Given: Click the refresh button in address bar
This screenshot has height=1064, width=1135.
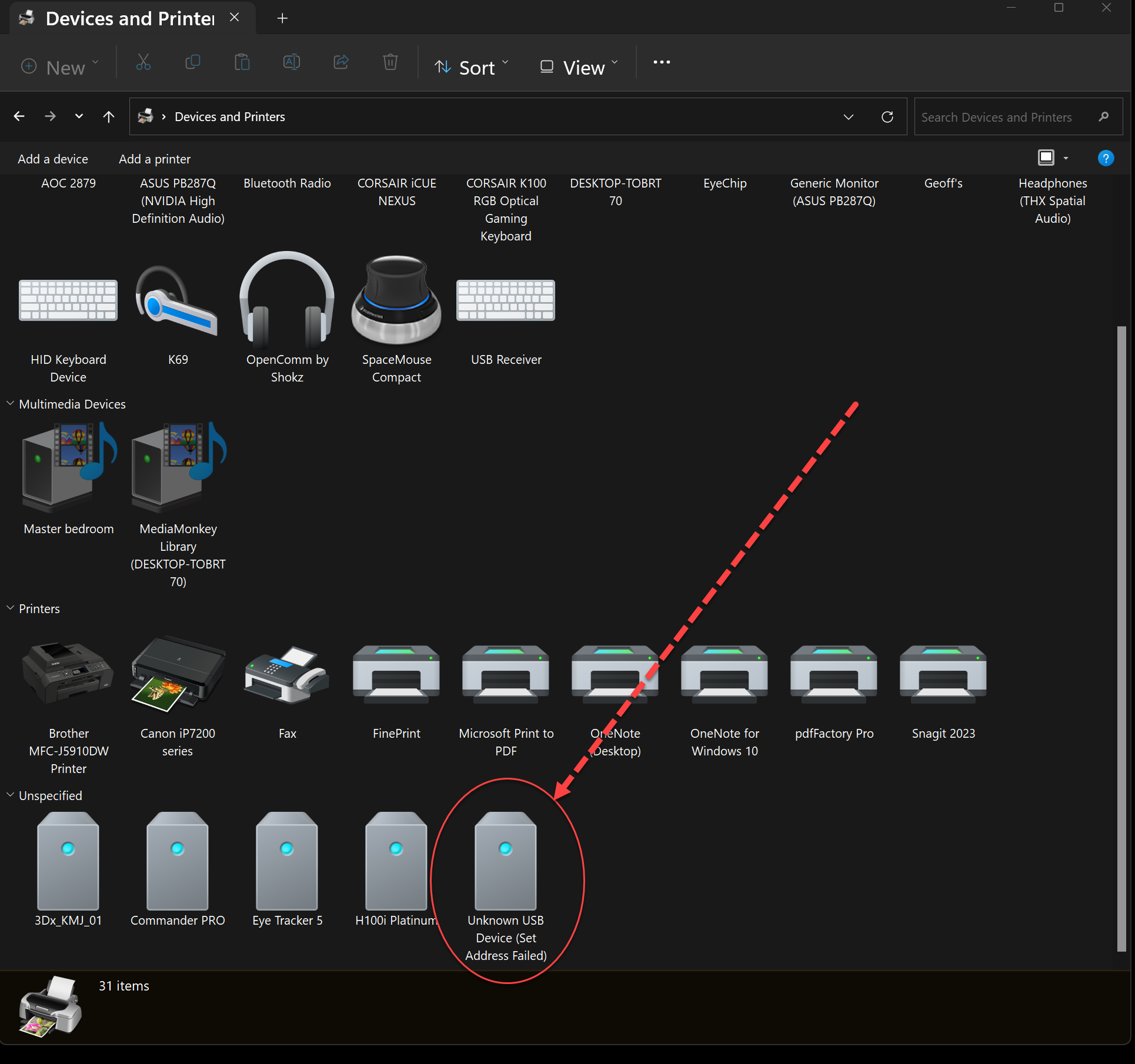Looking at the screenshot, I should tap(887, 117).
